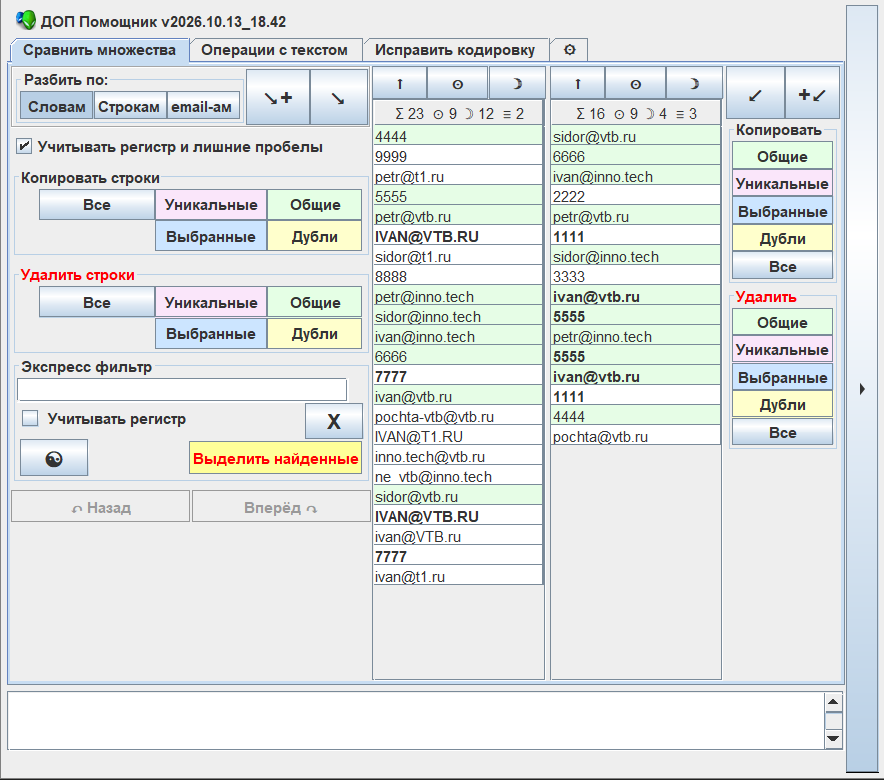Switch to 'Операции с текстом' tab
The width and height of the screenshot is (884, 780).
coord(275,50)
